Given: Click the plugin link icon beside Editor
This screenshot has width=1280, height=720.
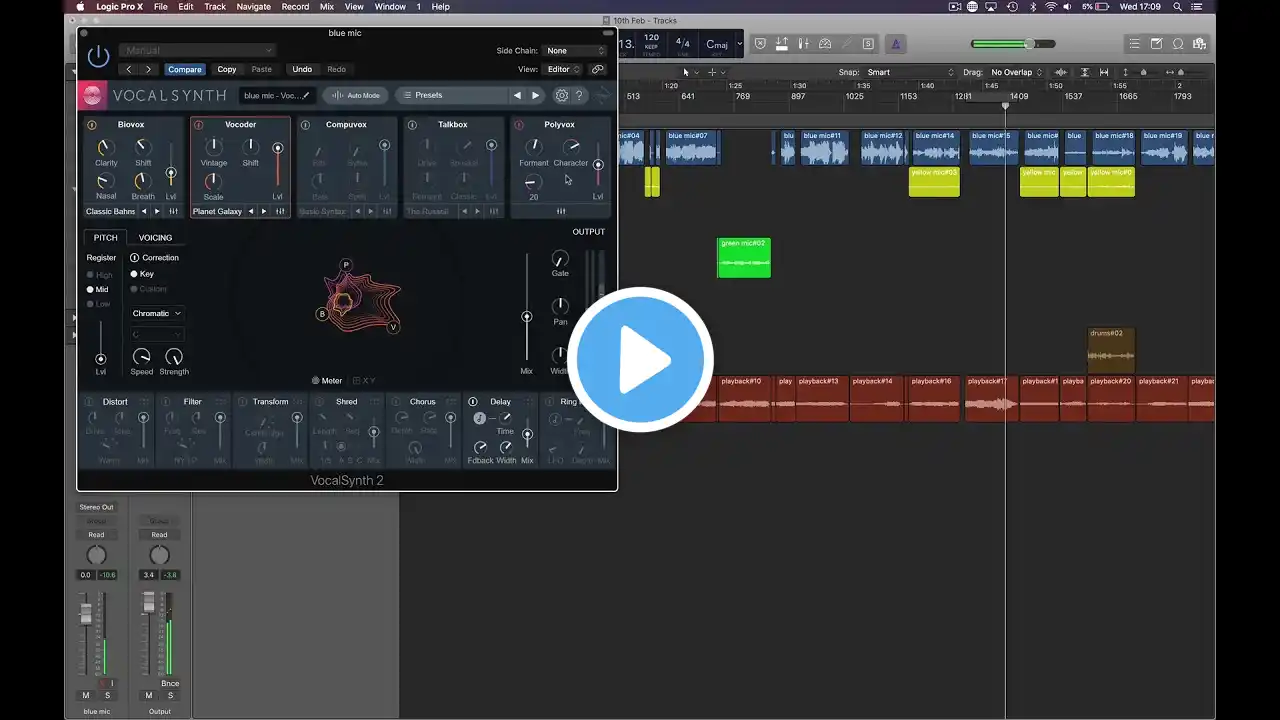Looking at the screenshot, I should point(598,70).
